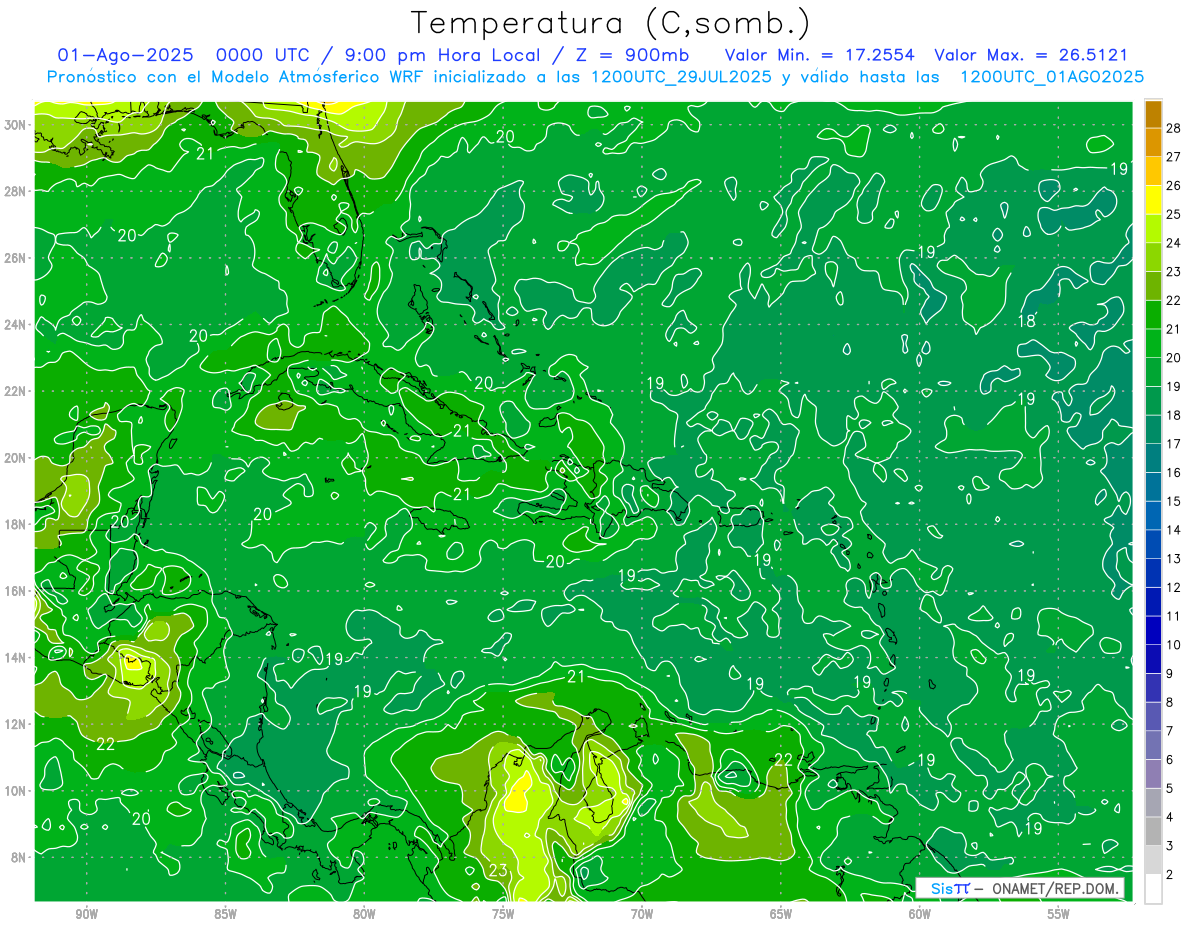
Task: Click the 8N latitude axis label
Action: pyautogui.click(x=20, y=857)
